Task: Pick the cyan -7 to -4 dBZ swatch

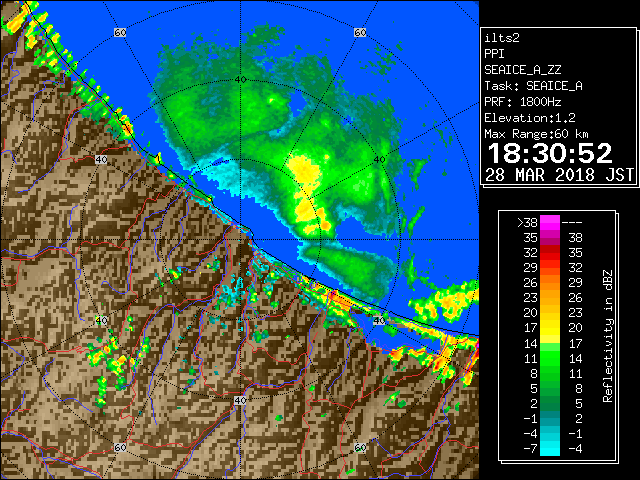Action: 550,448
